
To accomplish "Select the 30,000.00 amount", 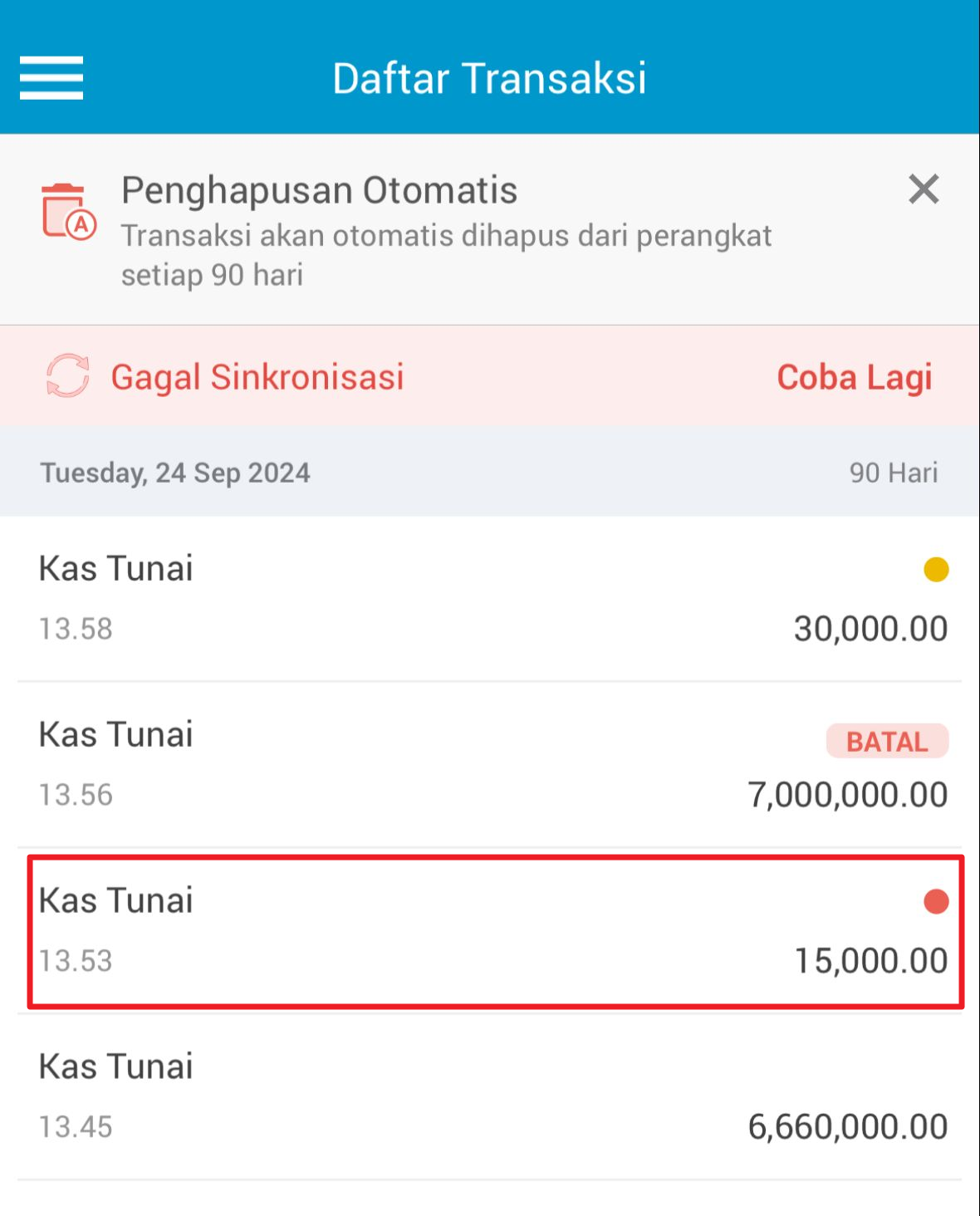I will tap(870, 629).
